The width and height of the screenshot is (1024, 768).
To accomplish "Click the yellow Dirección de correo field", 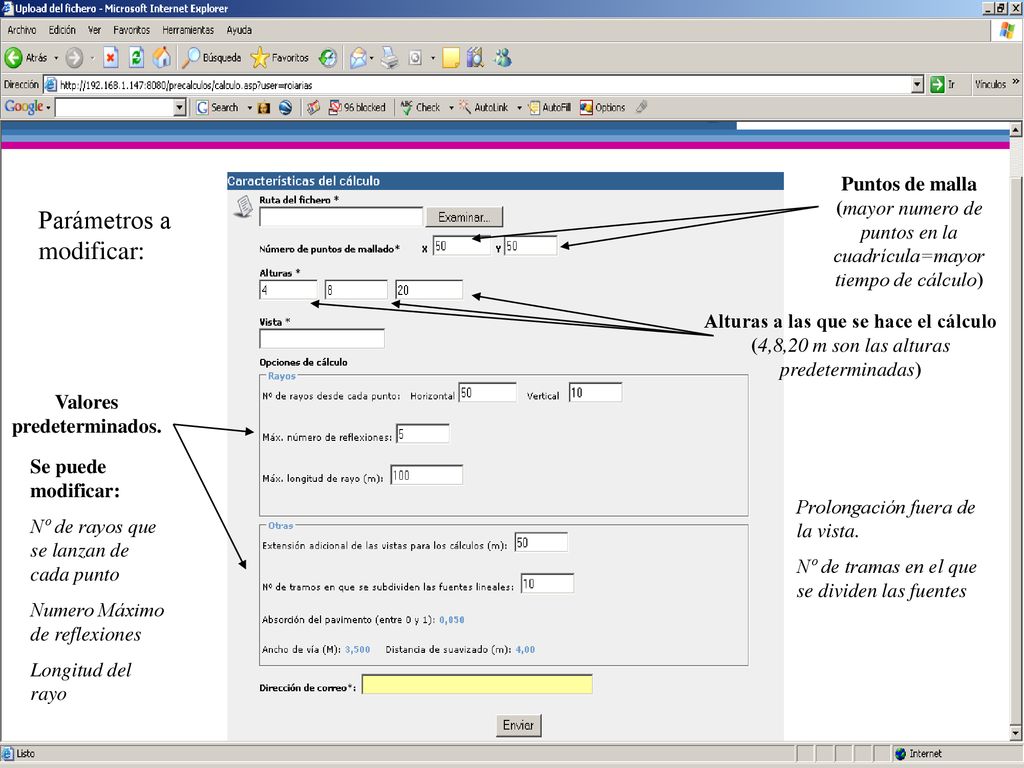I will click(x=477, y=685).
